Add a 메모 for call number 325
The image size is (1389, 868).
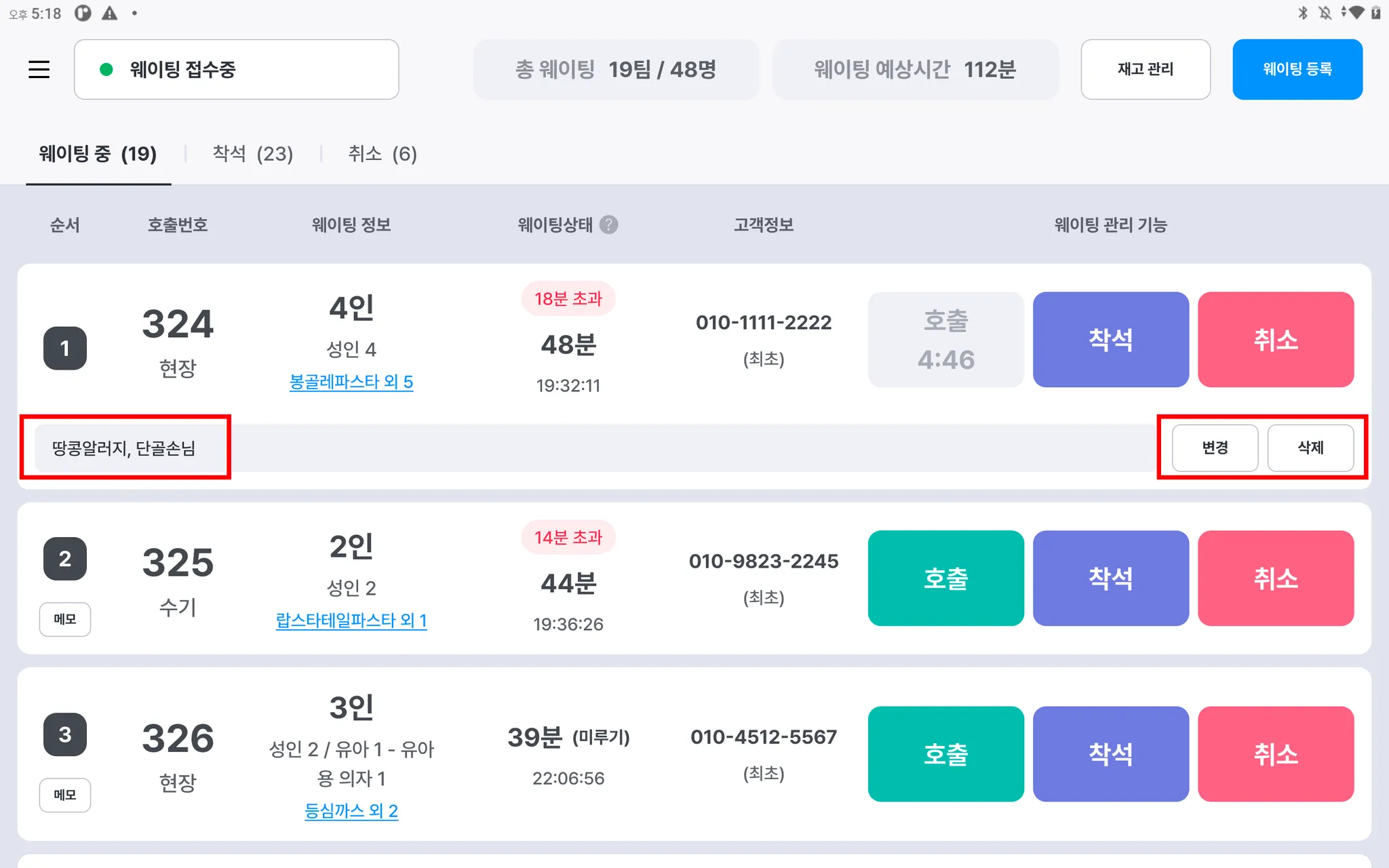tap(65, 619)
